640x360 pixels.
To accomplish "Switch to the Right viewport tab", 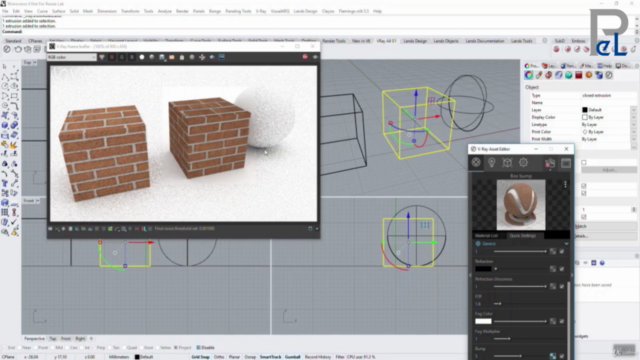I will tap(80, 338).
